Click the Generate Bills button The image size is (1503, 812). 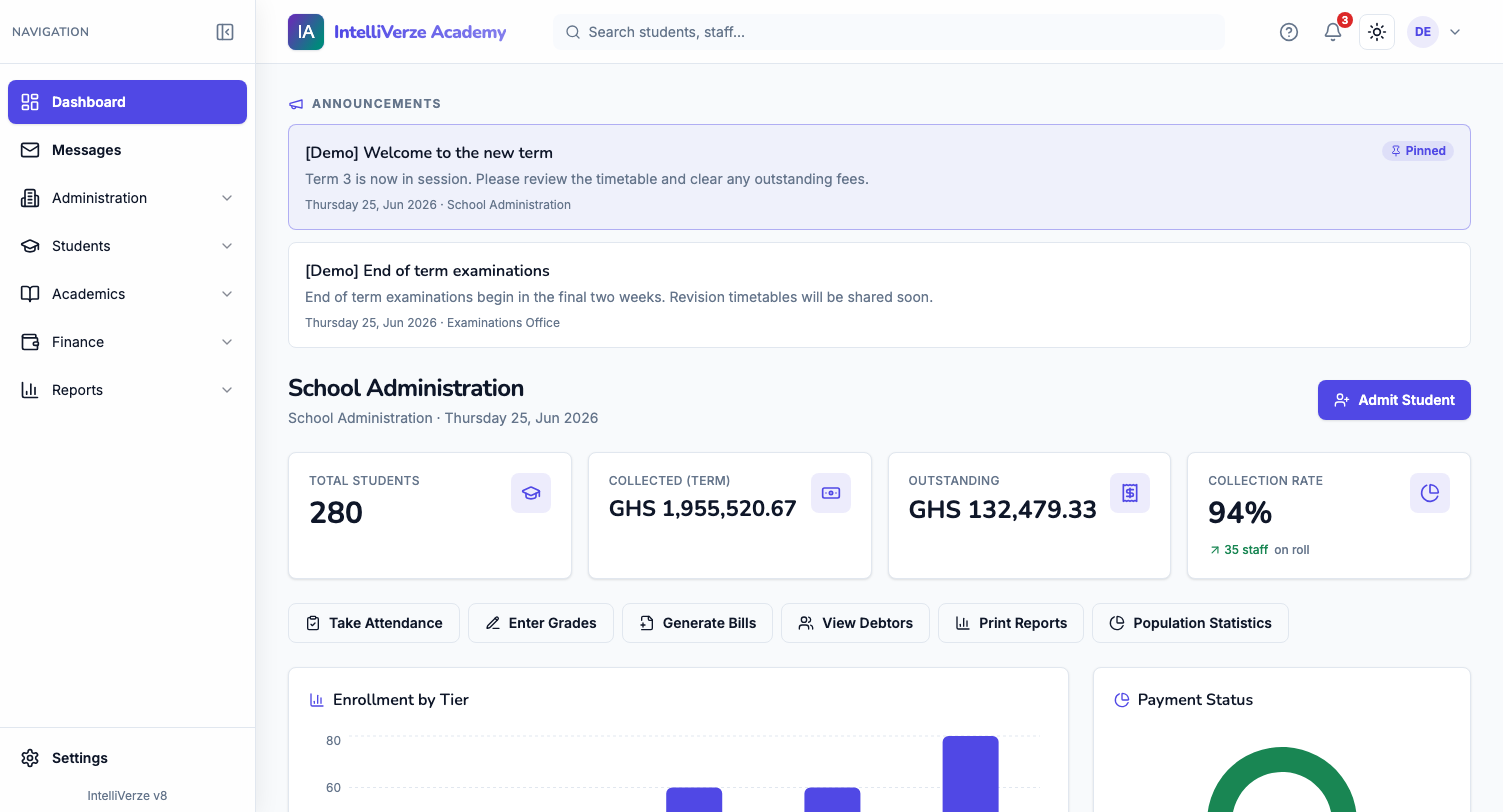[698, 623]
